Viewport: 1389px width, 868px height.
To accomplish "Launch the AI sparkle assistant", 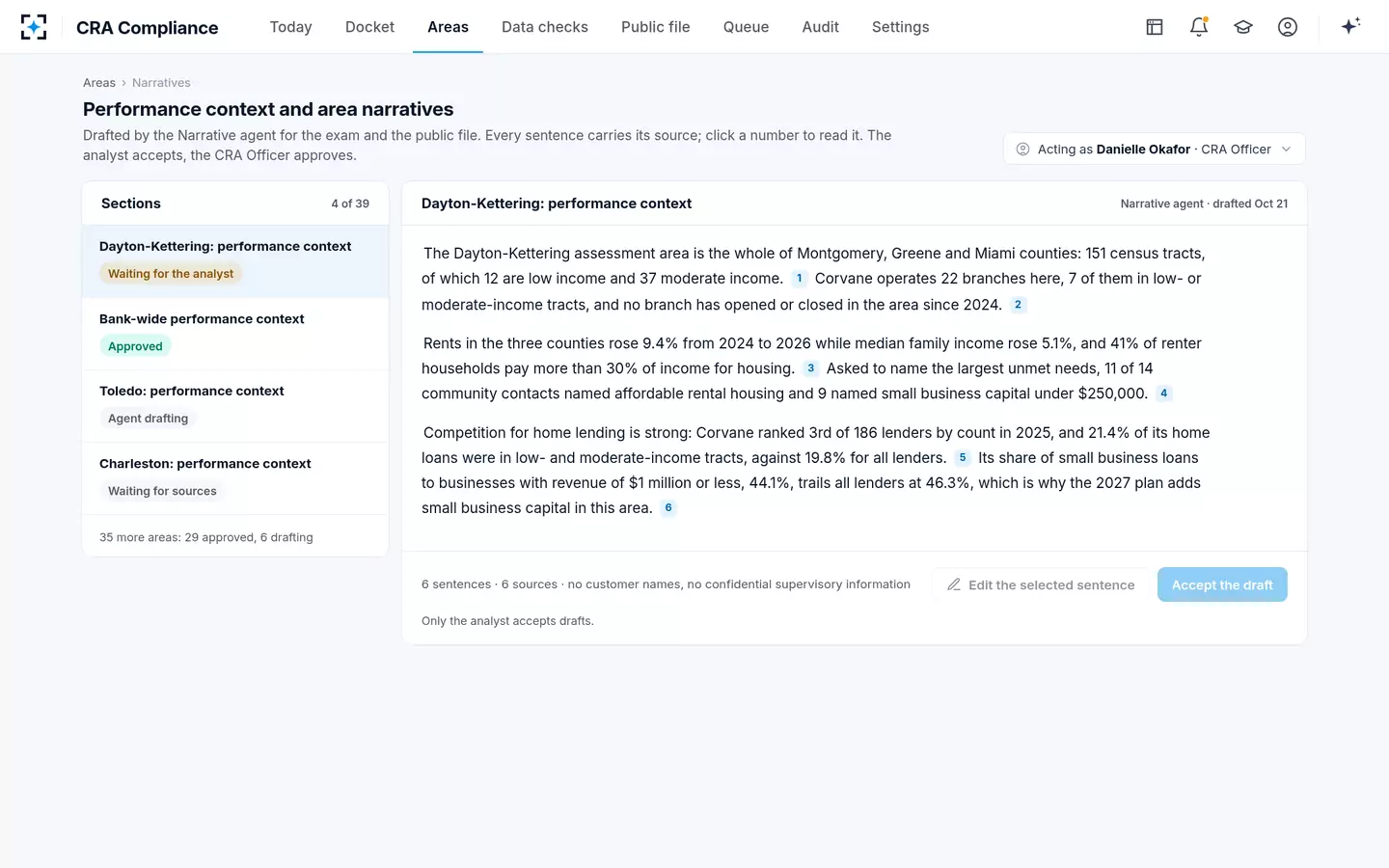I will [x=1350, y=26].
